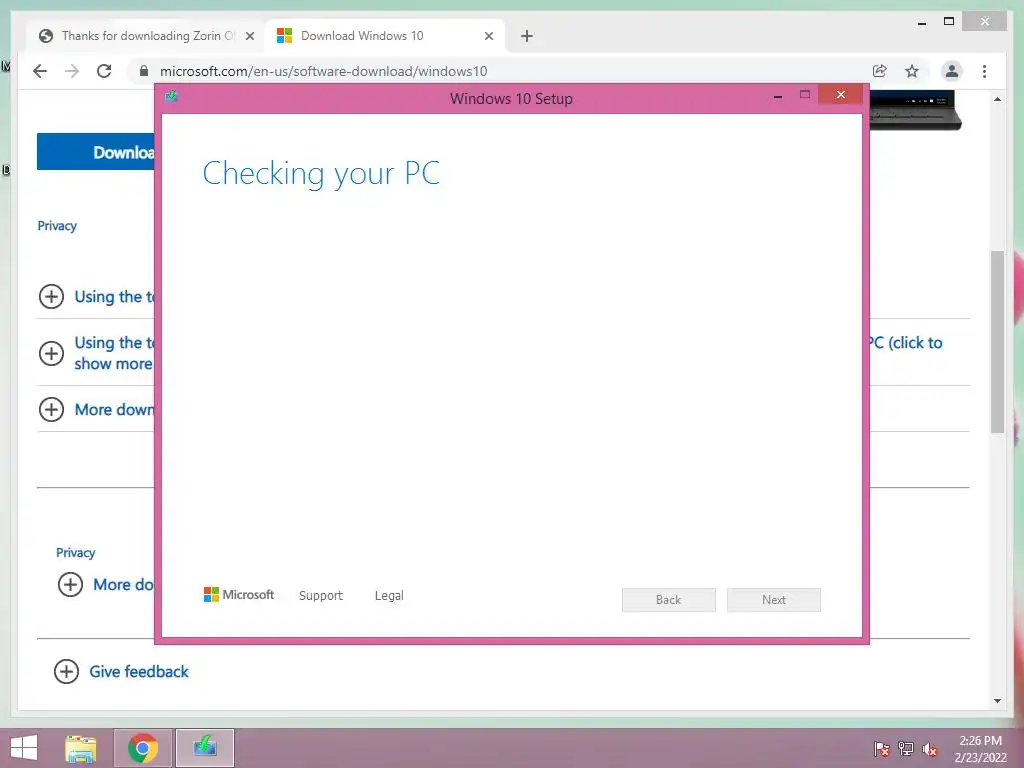The width and height of the screenshot is (1024, 768).
Task: Click the Next button in setup
Action: (774, 600)
